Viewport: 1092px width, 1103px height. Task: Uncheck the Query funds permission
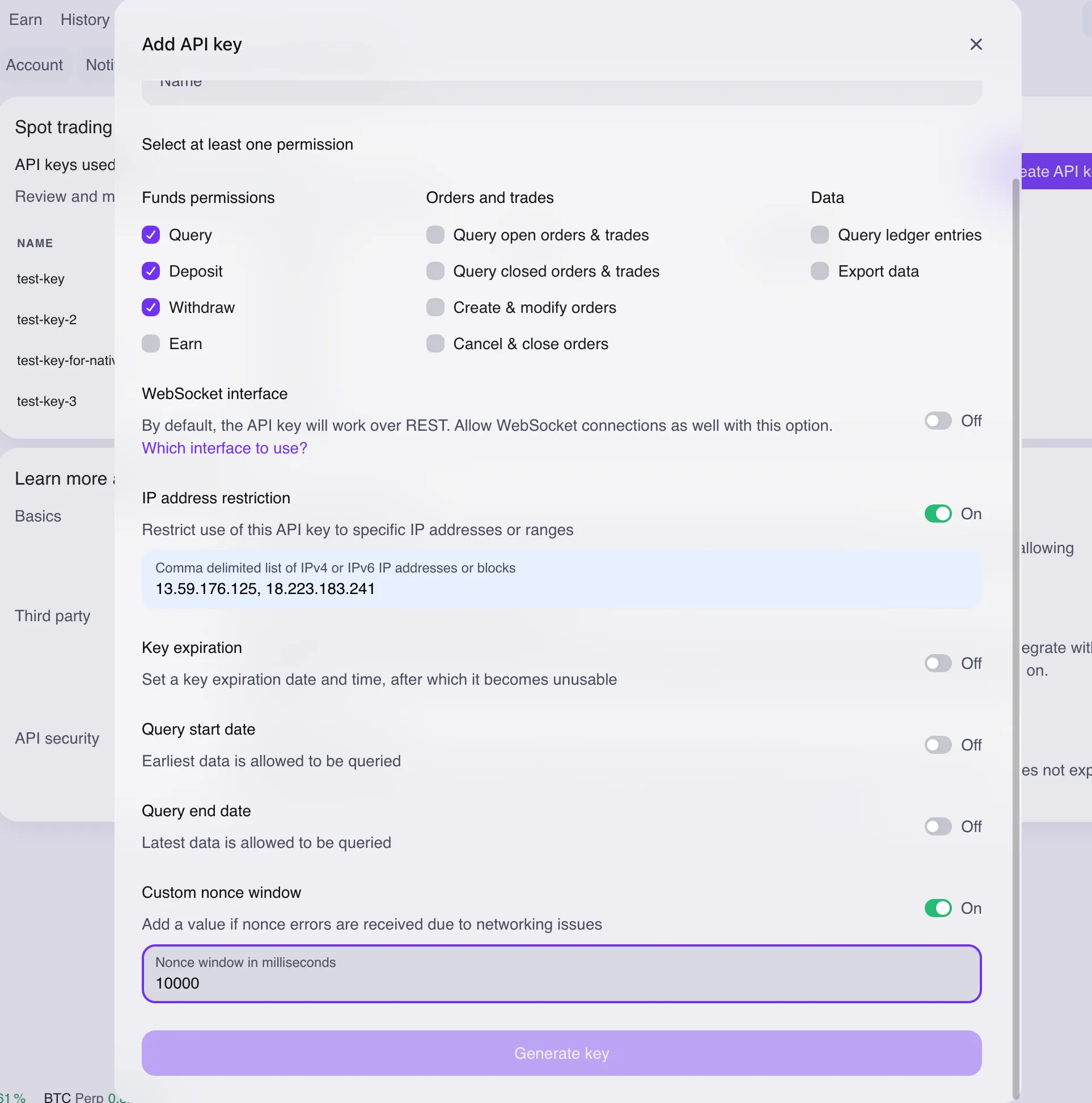tap(151, 235)
